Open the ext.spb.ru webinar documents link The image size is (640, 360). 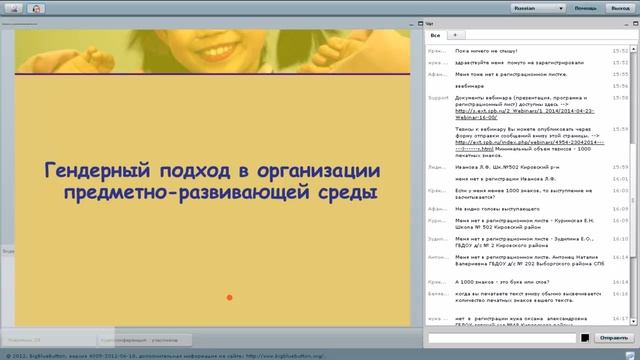(524, 114)
